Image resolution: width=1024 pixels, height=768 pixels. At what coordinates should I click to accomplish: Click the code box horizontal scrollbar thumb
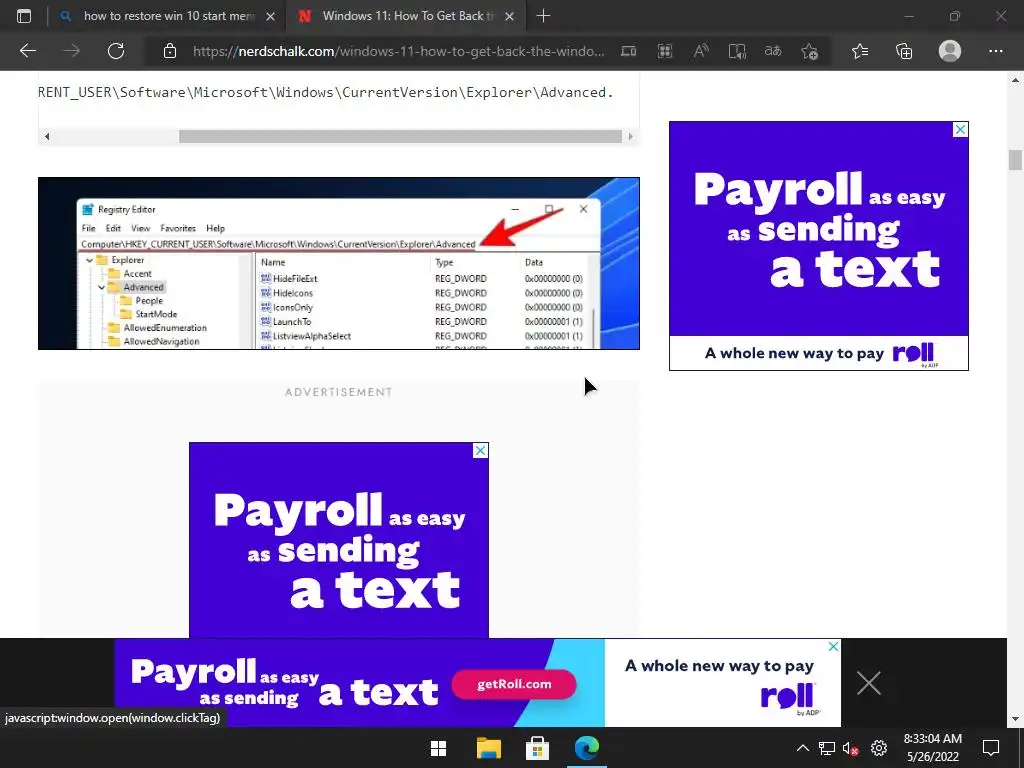tap(400, 136)
